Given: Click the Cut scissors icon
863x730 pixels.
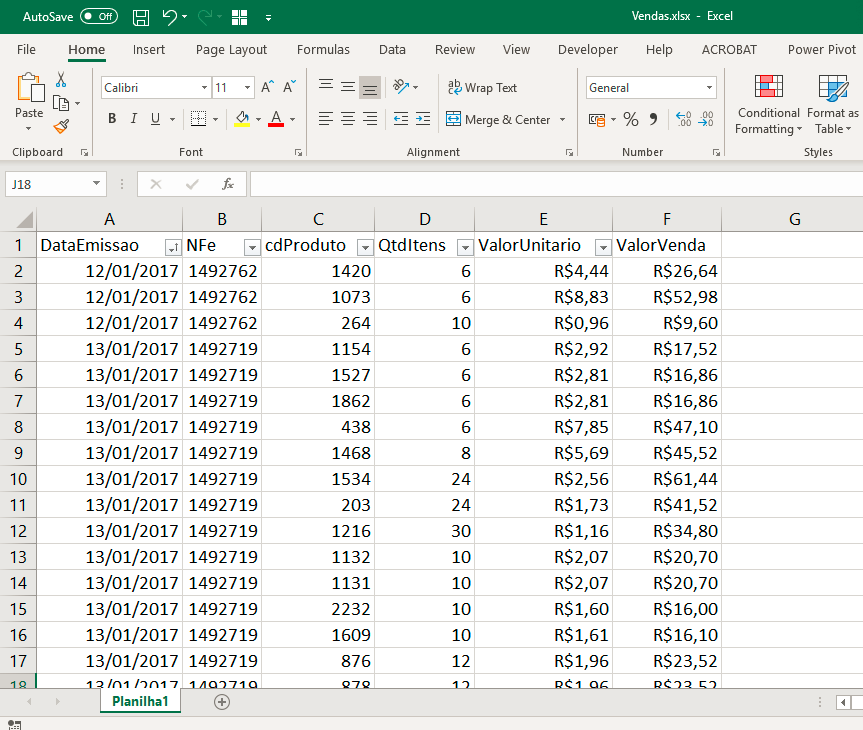Looking at the screenshot, I should coord(61,80).
